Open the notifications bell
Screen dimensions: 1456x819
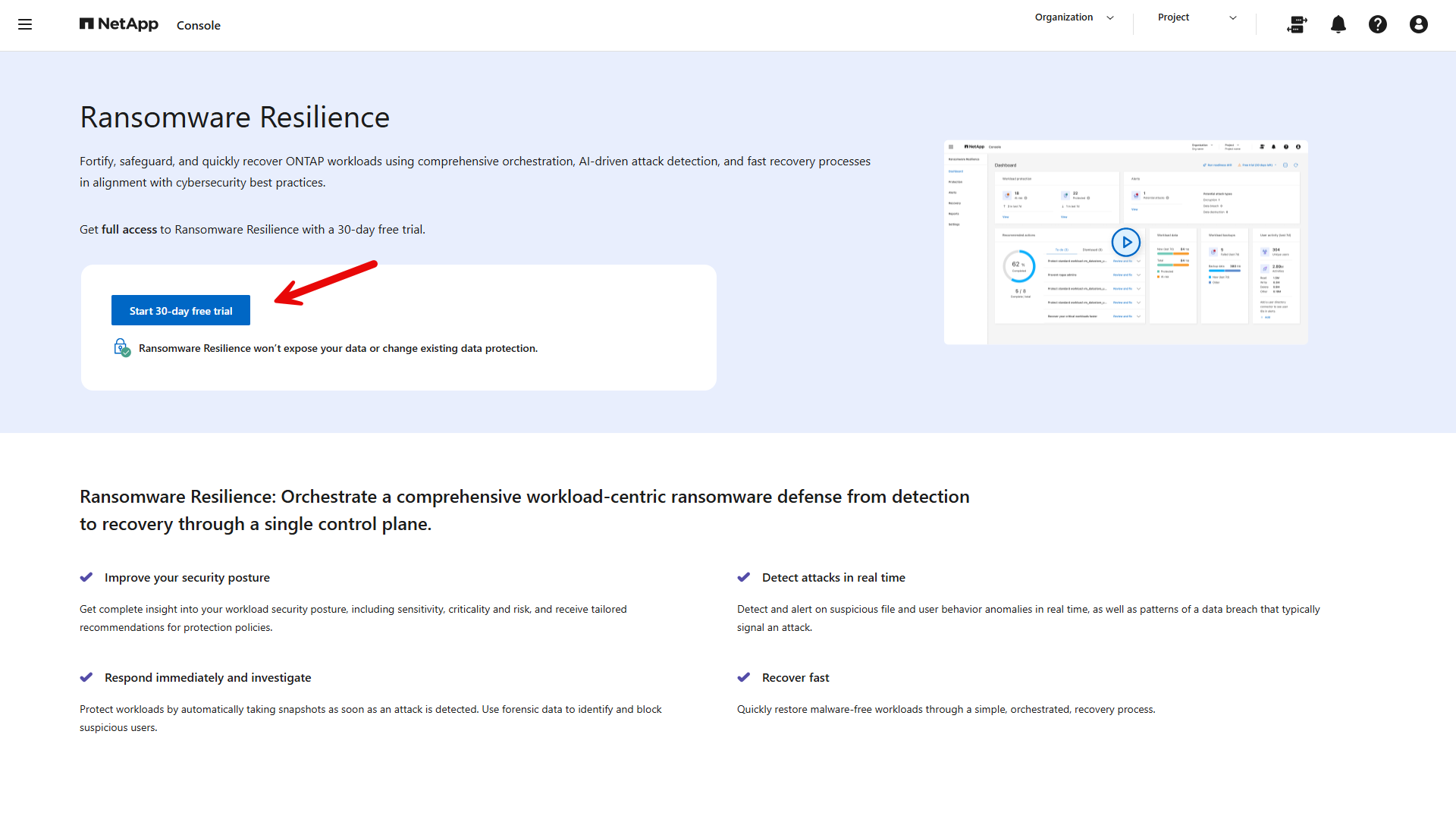1338,24
